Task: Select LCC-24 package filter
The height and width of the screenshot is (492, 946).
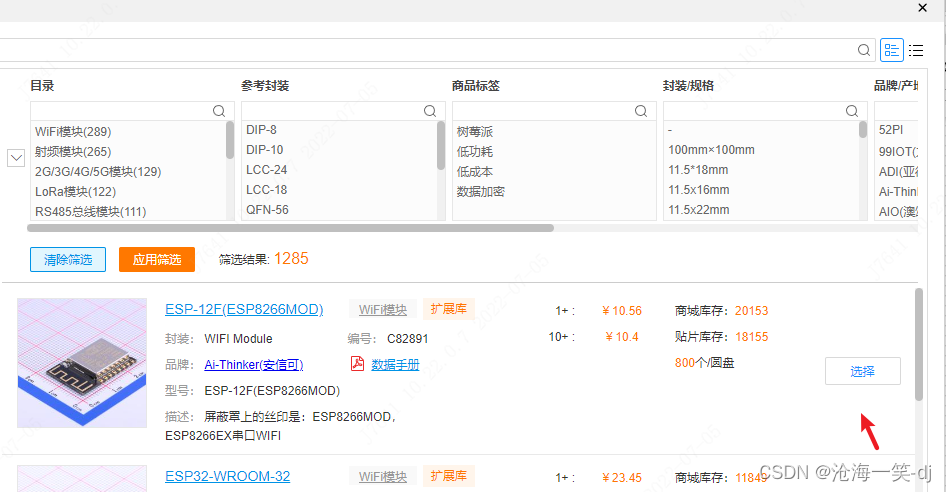Action: [x=266, y=170]
